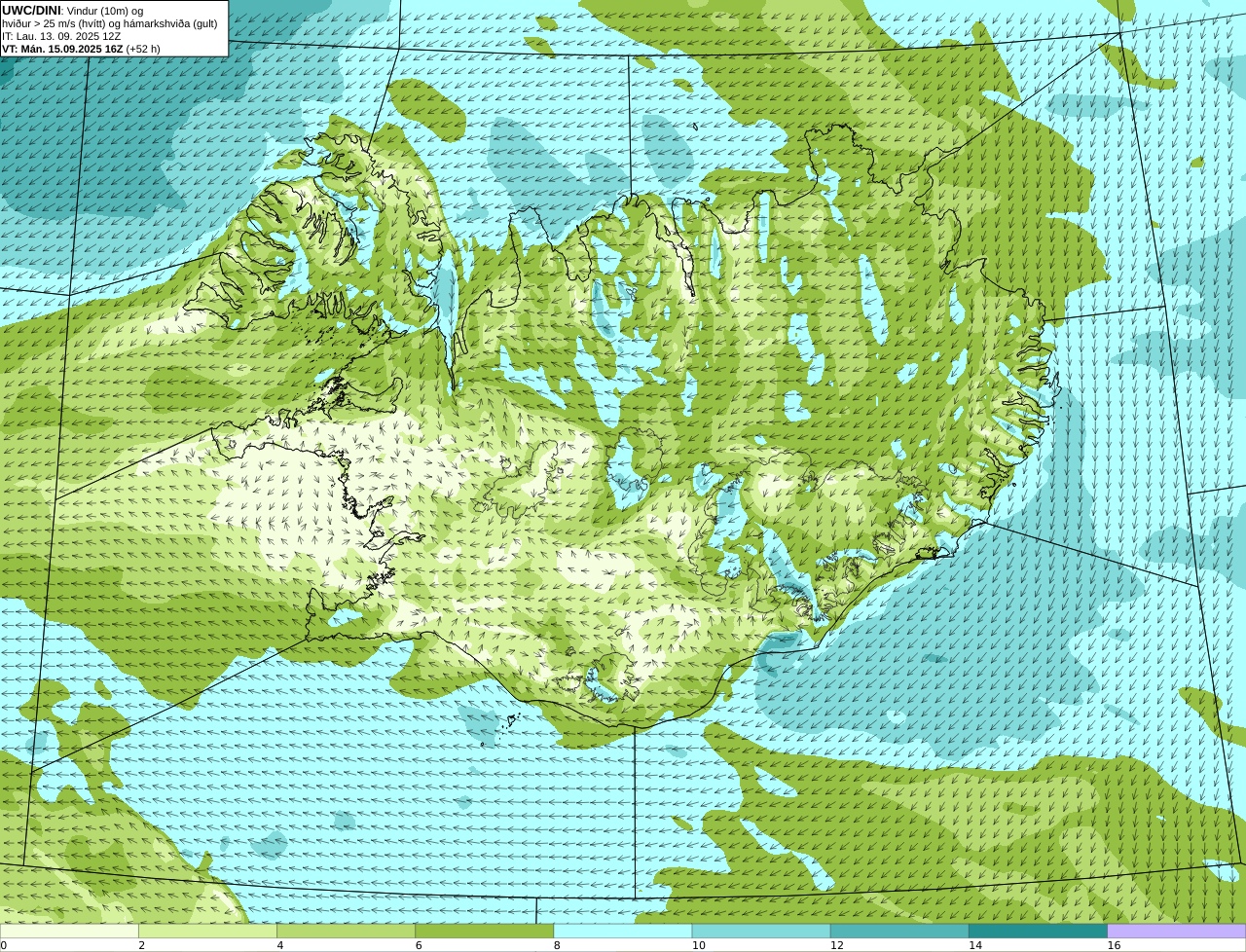Click the 14–16 m/s dark teal legend swatch

pyautogui.click(x=1039, y=931)
